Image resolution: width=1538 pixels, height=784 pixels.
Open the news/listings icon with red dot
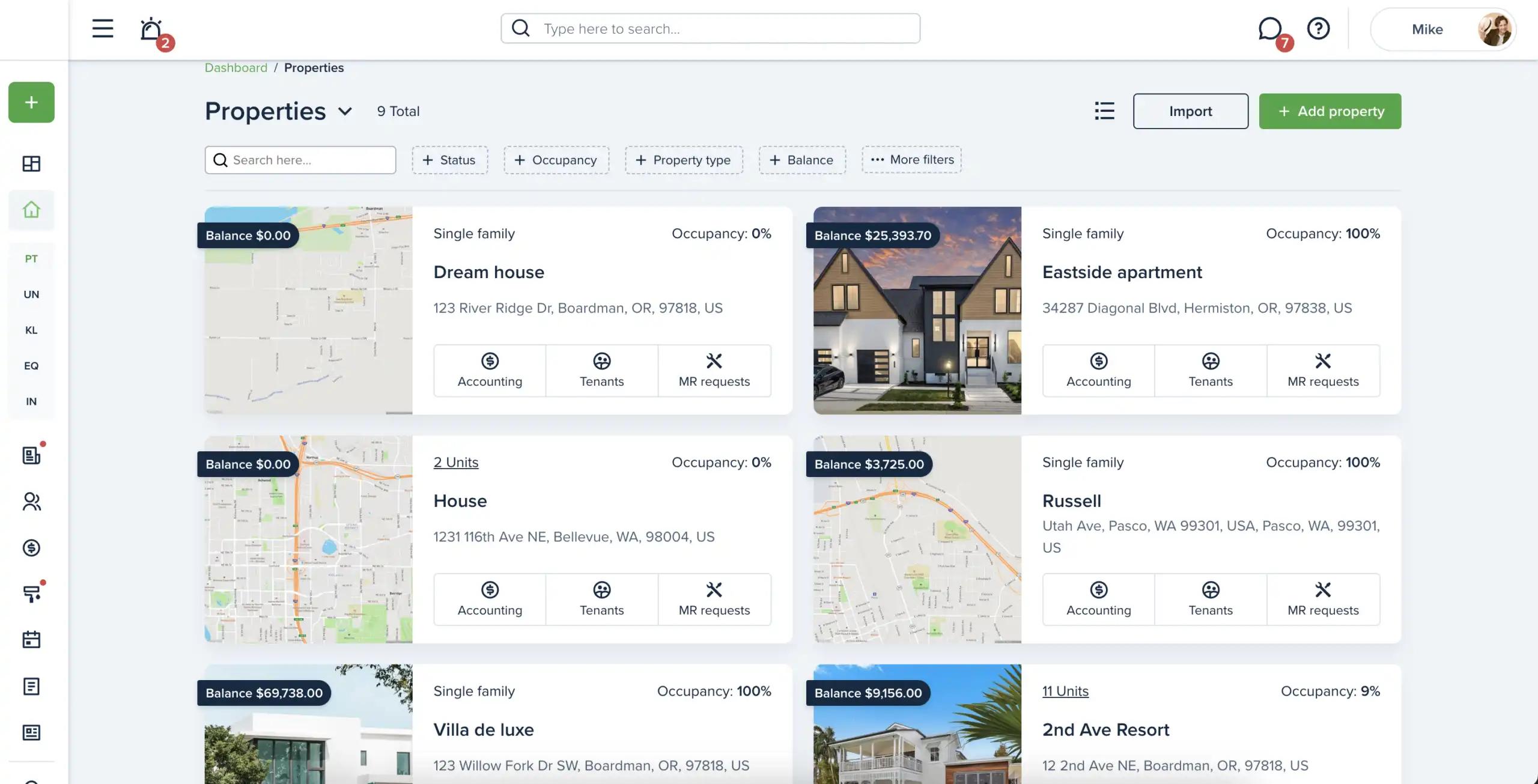pyautogui.click(x=31, y=455)
